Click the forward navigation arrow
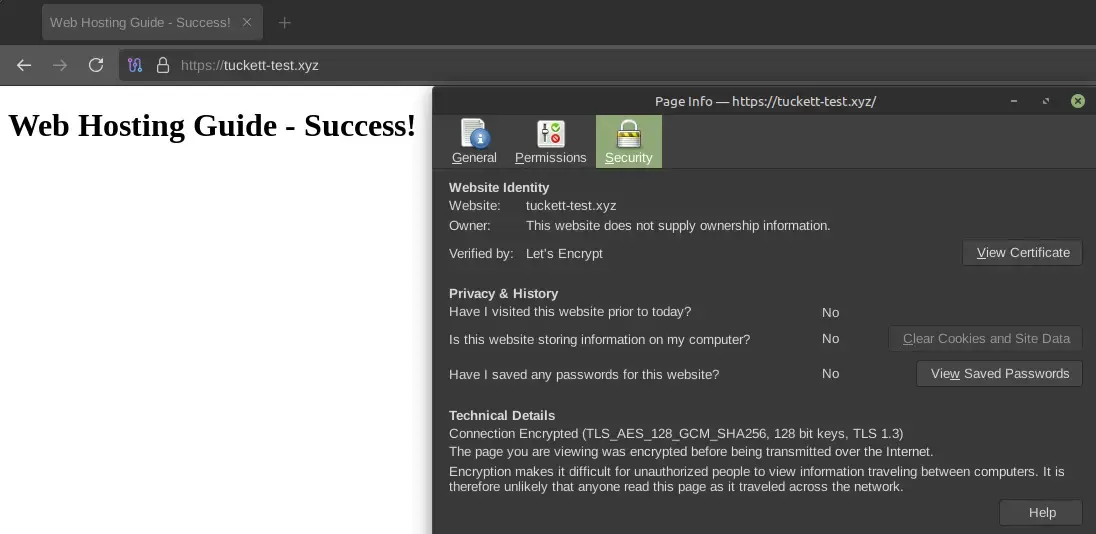Viewport: 1096px width, 534px height. pyautogui.click(x=60, y=65)
